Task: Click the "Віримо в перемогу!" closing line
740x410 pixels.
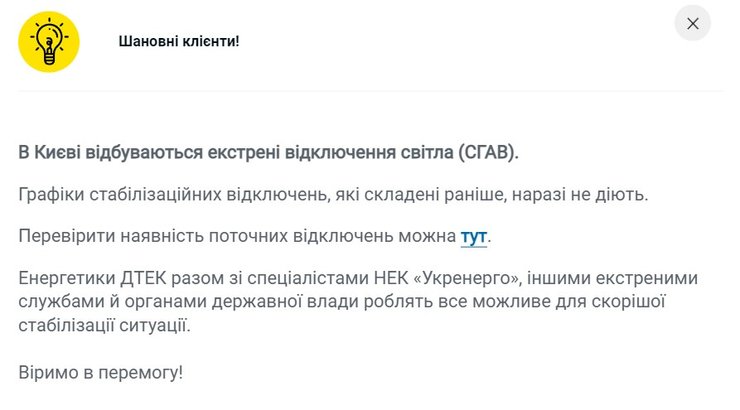Action: [x=101, y=373]
